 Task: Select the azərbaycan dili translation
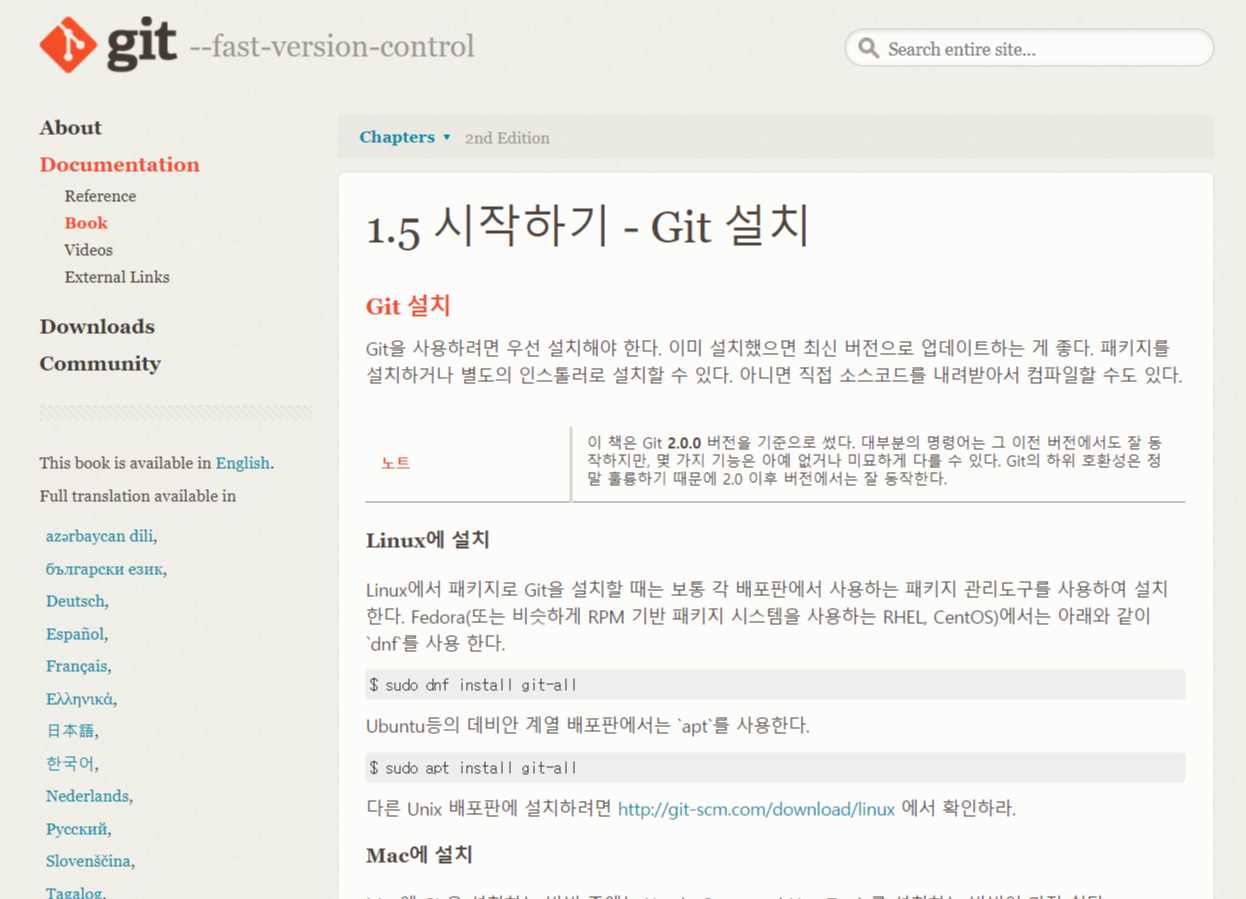[99, 536]
